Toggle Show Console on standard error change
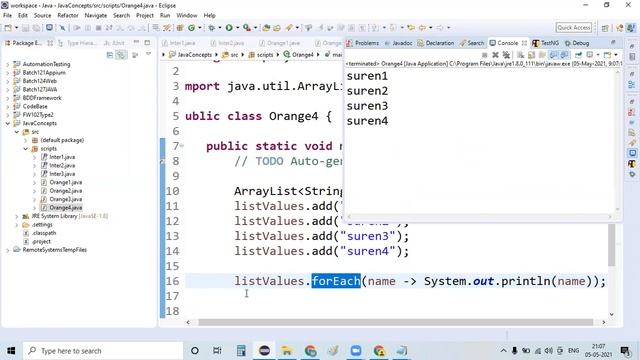This screenshot has height=360, width=640. coord(564,55)
